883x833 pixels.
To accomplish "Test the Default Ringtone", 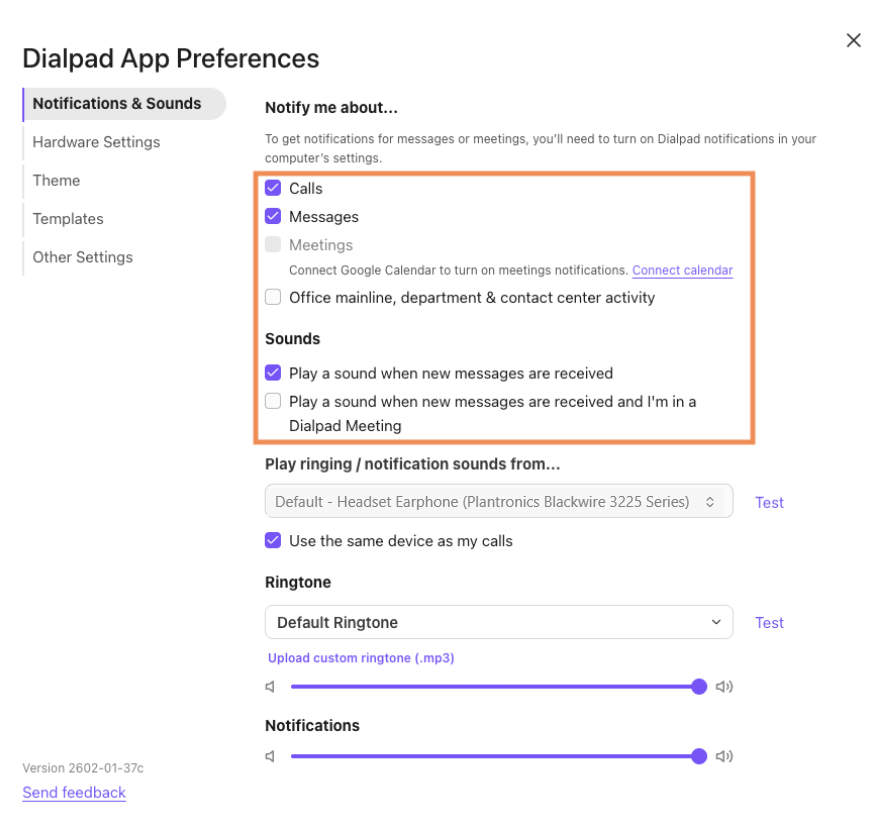I will pyautogui.click(x=769, y=622).
